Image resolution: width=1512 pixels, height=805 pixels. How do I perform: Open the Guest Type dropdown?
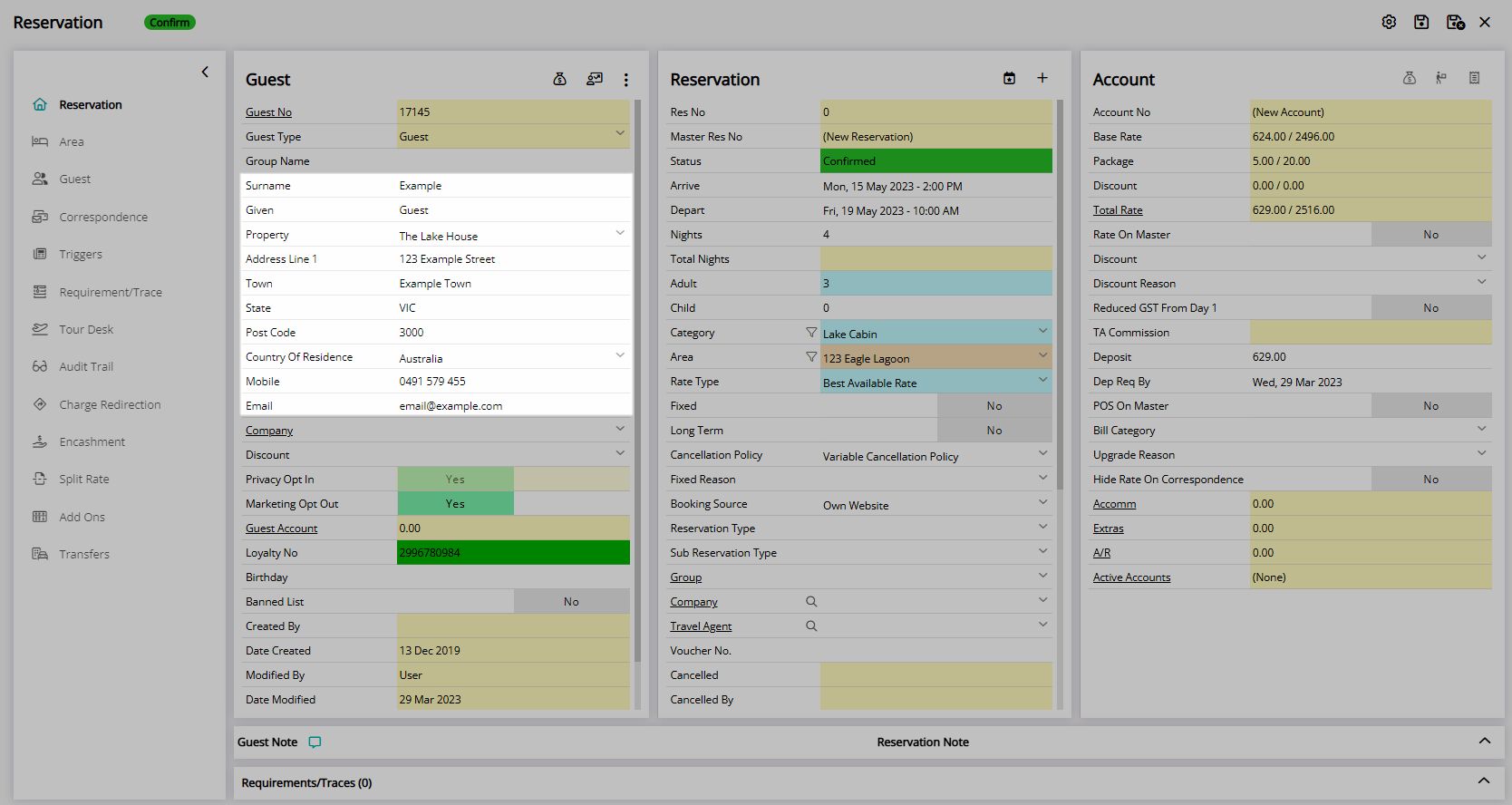[x=620, y=133]
